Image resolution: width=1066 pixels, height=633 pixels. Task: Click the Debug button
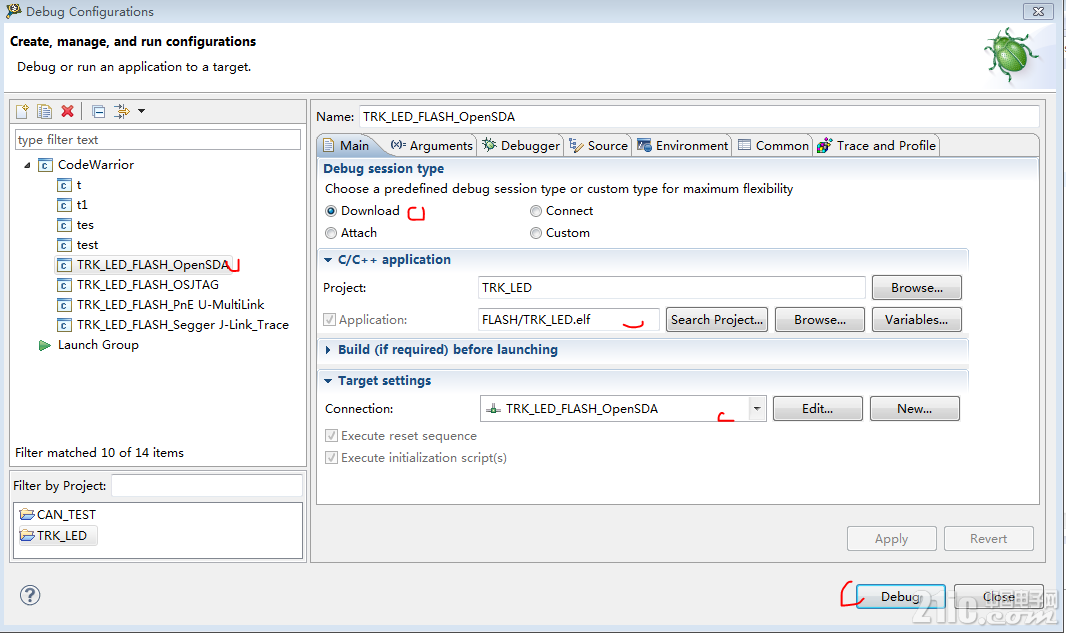[x=900, y=596]
